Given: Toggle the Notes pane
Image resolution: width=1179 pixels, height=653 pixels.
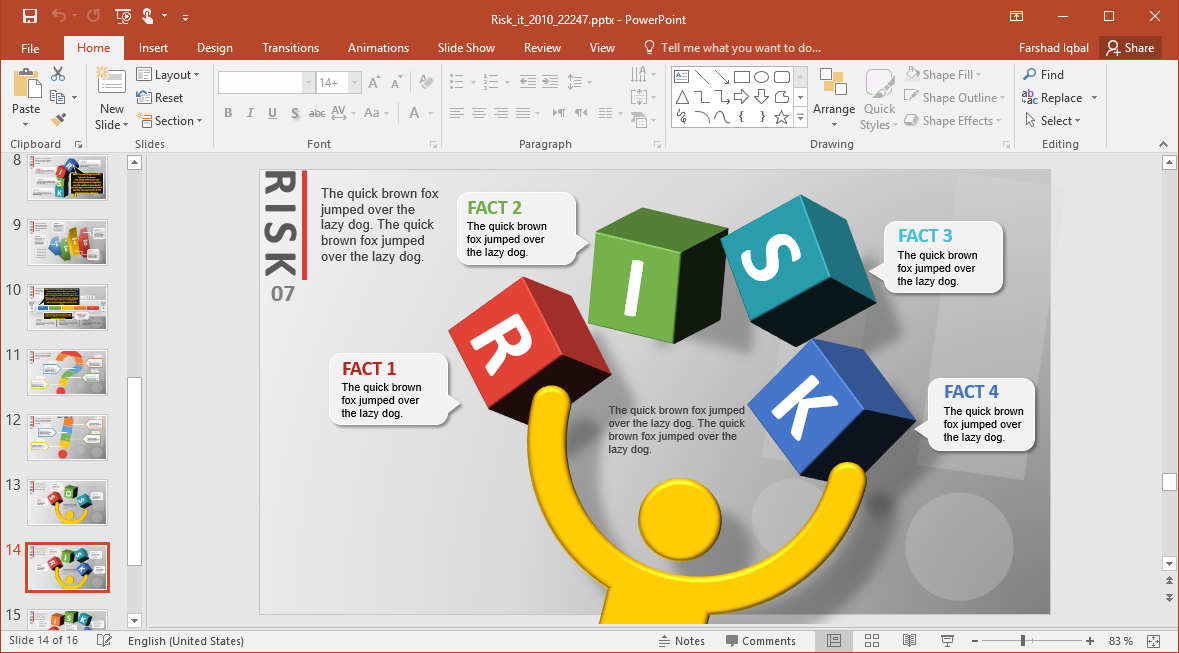Looking at the screenshot, I should (x=681, y=641).
